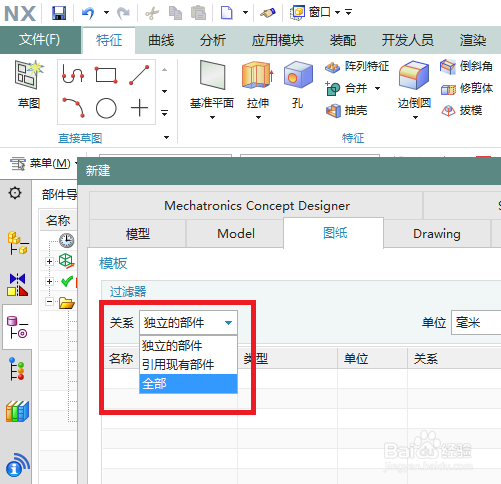Select the line sketch tool
This screenshot has width=501, height=484.
(139, 75)
